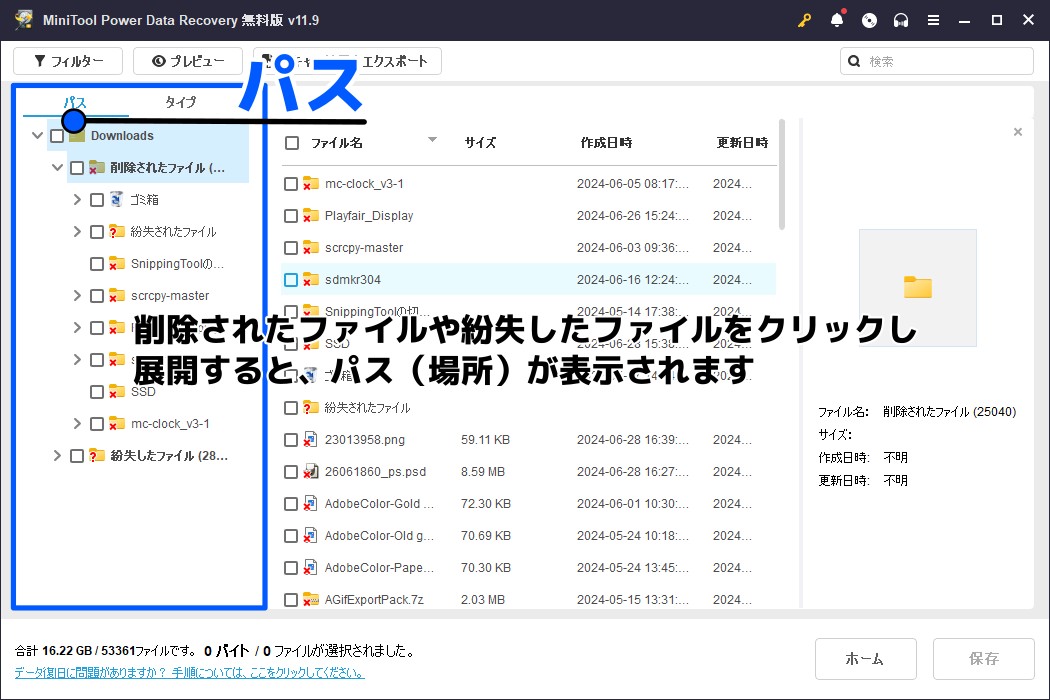Tick the checkbox next to sdmkr304
Image resolution: width=1050 pixels, height=700 pixels.
[292, 279]
